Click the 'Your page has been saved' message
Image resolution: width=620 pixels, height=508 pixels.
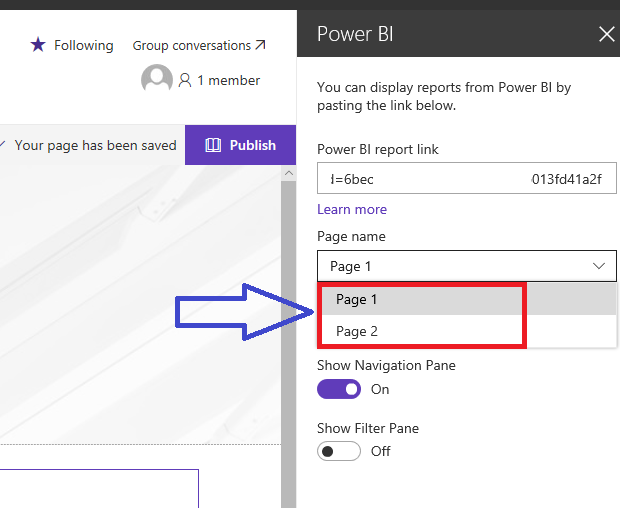(x=95, y=145)
